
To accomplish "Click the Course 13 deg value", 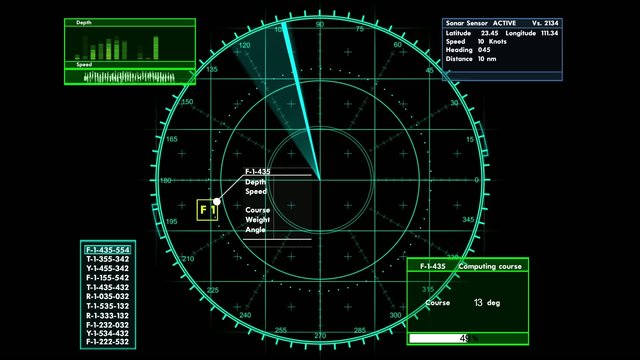I will click(463, 303).
